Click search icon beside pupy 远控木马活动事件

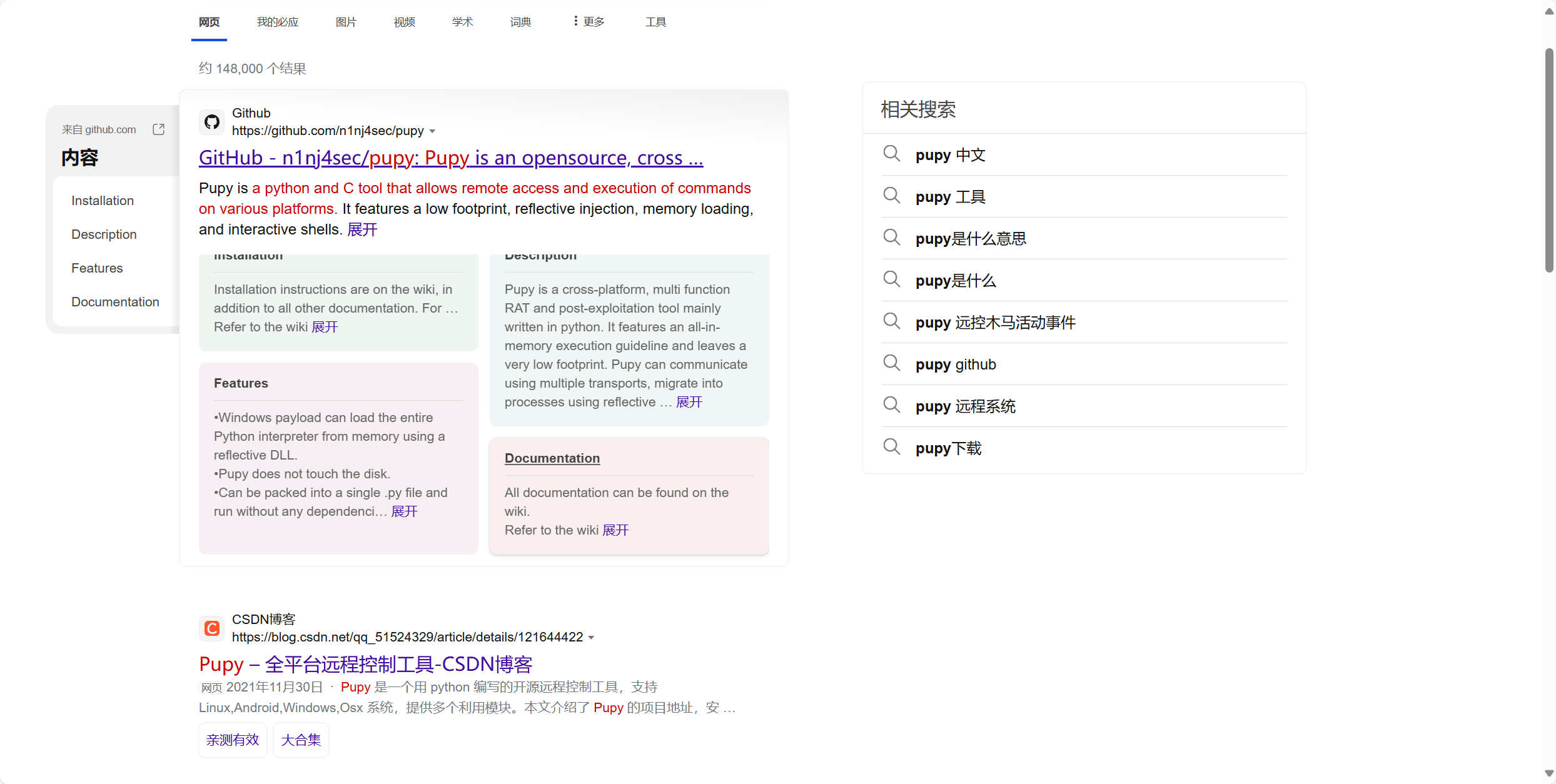tap(891, 321)
